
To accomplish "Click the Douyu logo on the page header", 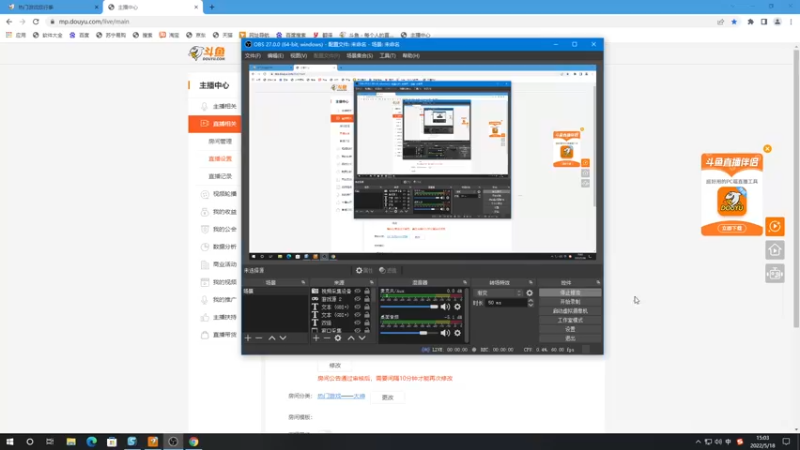I will 207,53.
